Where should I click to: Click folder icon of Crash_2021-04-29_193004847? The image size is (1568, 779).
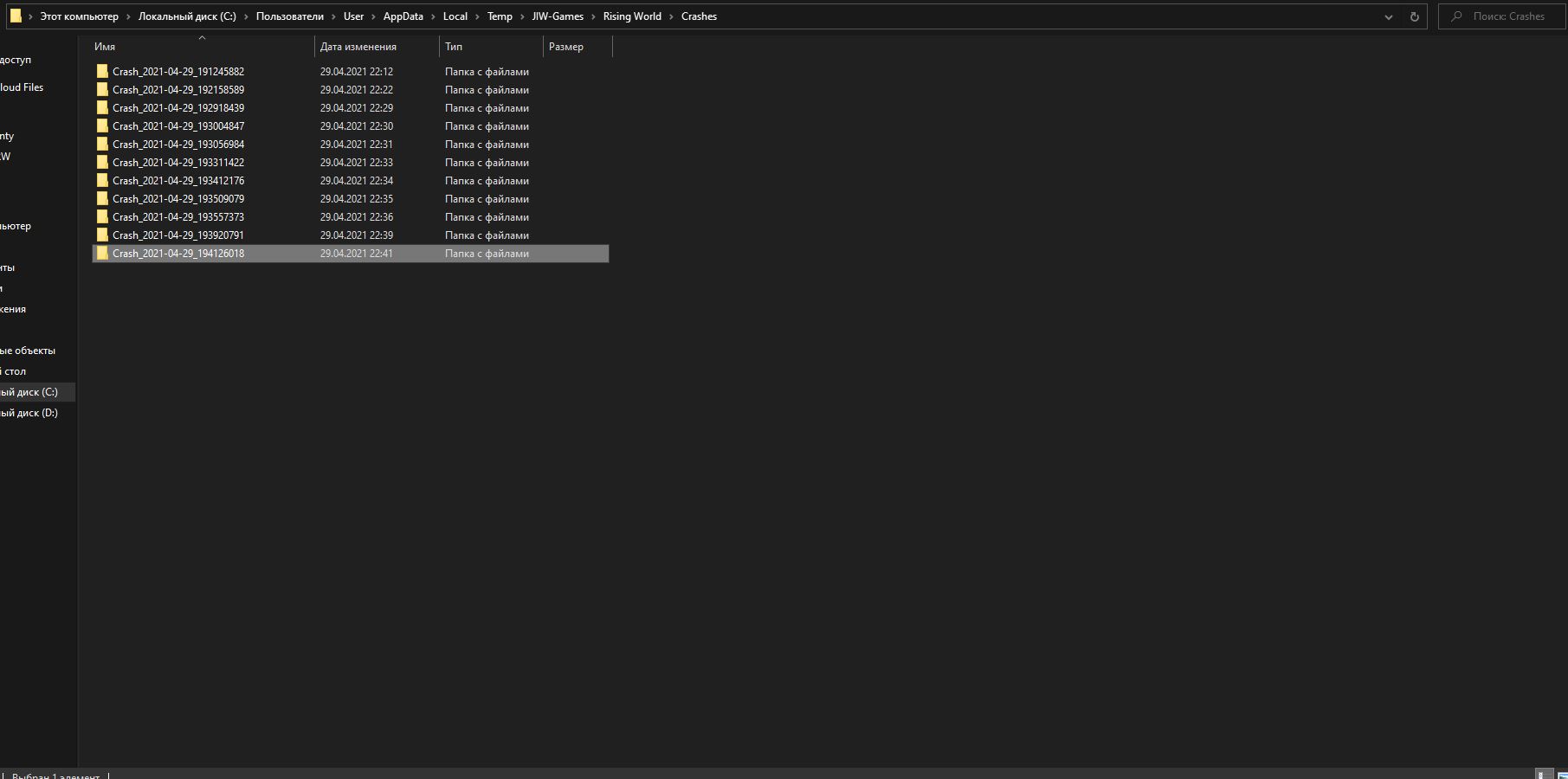coord(102,126)
